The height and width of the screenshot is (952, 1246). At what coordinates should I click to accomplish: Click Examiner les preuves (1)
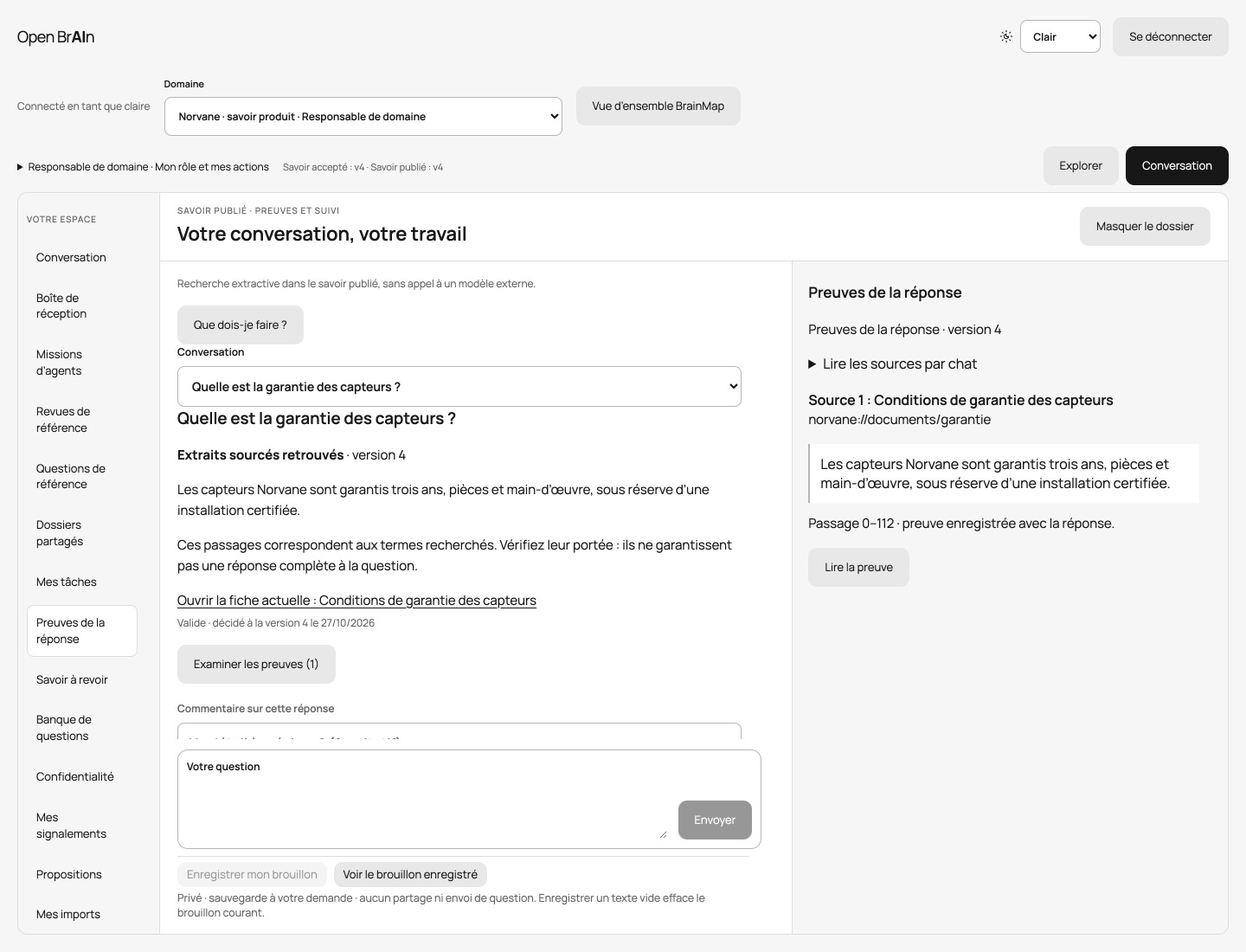[256, 664]
